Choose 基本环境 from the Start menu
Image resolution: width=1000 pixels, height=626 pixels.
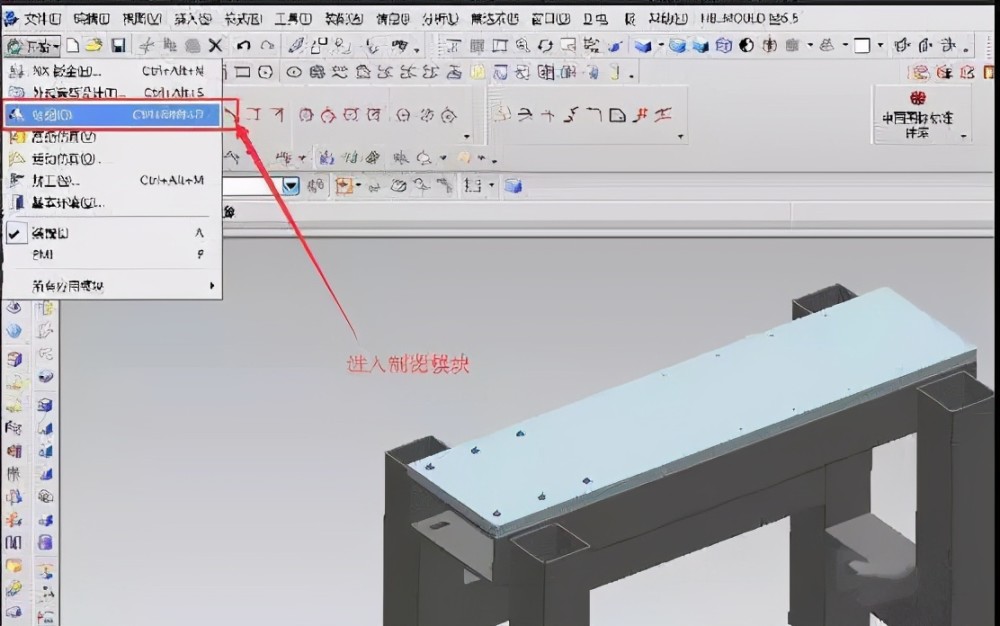[112, 203]
